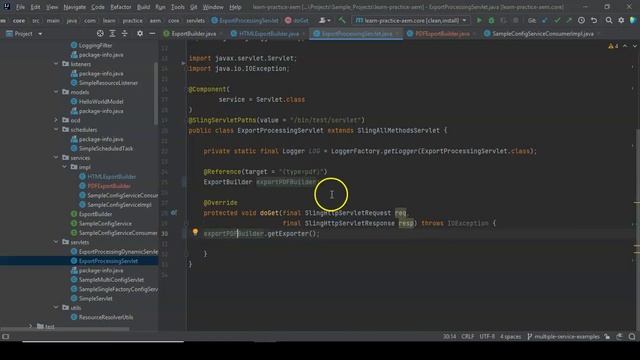
Task: Click servlets in the navigation breadcrumb
Action: [x=196, y=20]
